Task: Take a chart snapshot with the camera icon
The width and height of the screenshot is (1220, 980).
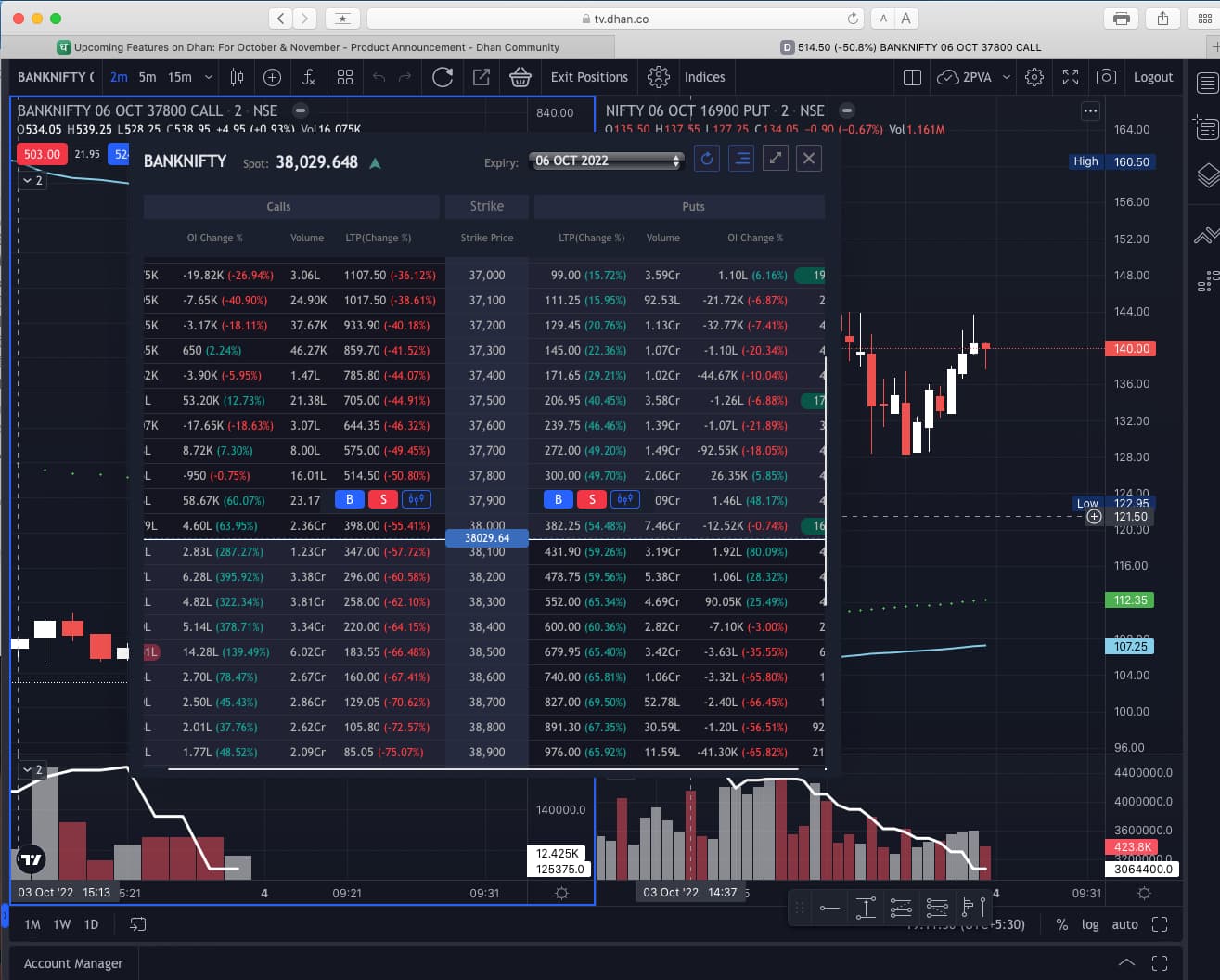Action: click(1106, 77)
